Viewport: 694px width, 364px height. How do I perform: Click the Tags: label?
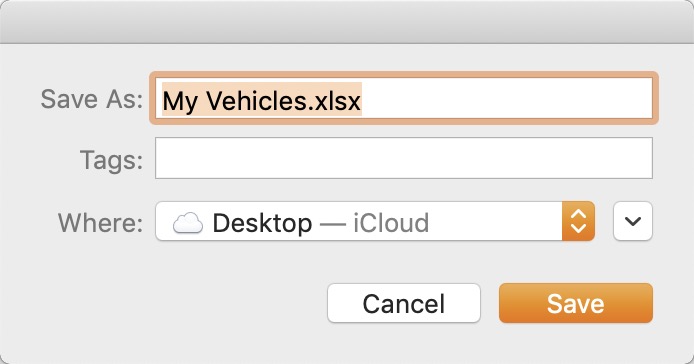(112, 159)
